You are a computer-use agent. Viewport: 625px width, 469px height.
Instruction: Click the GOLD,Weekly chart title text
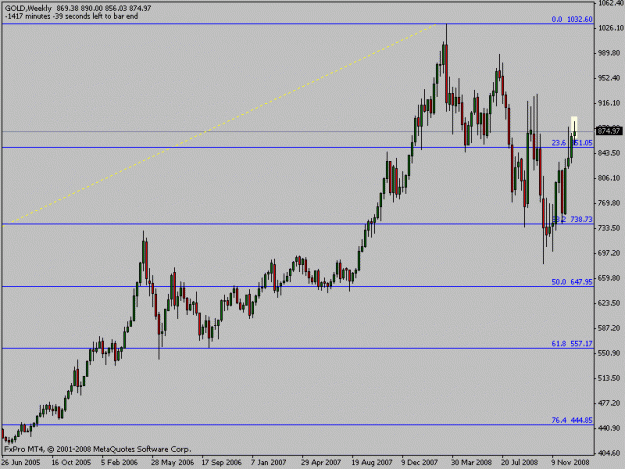pyautogui.click(x=28, y=8)
